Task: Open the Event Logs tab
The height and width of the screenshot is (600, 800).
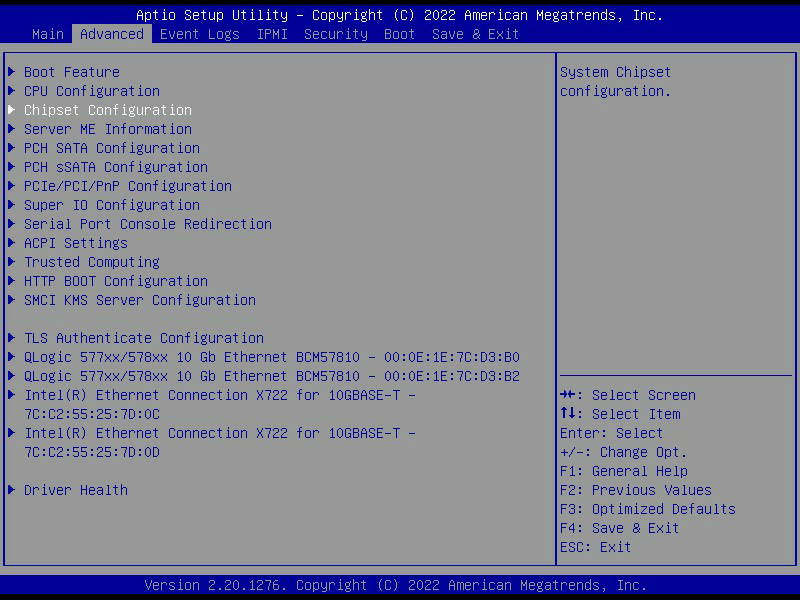Action: click(x=199, y=34)
